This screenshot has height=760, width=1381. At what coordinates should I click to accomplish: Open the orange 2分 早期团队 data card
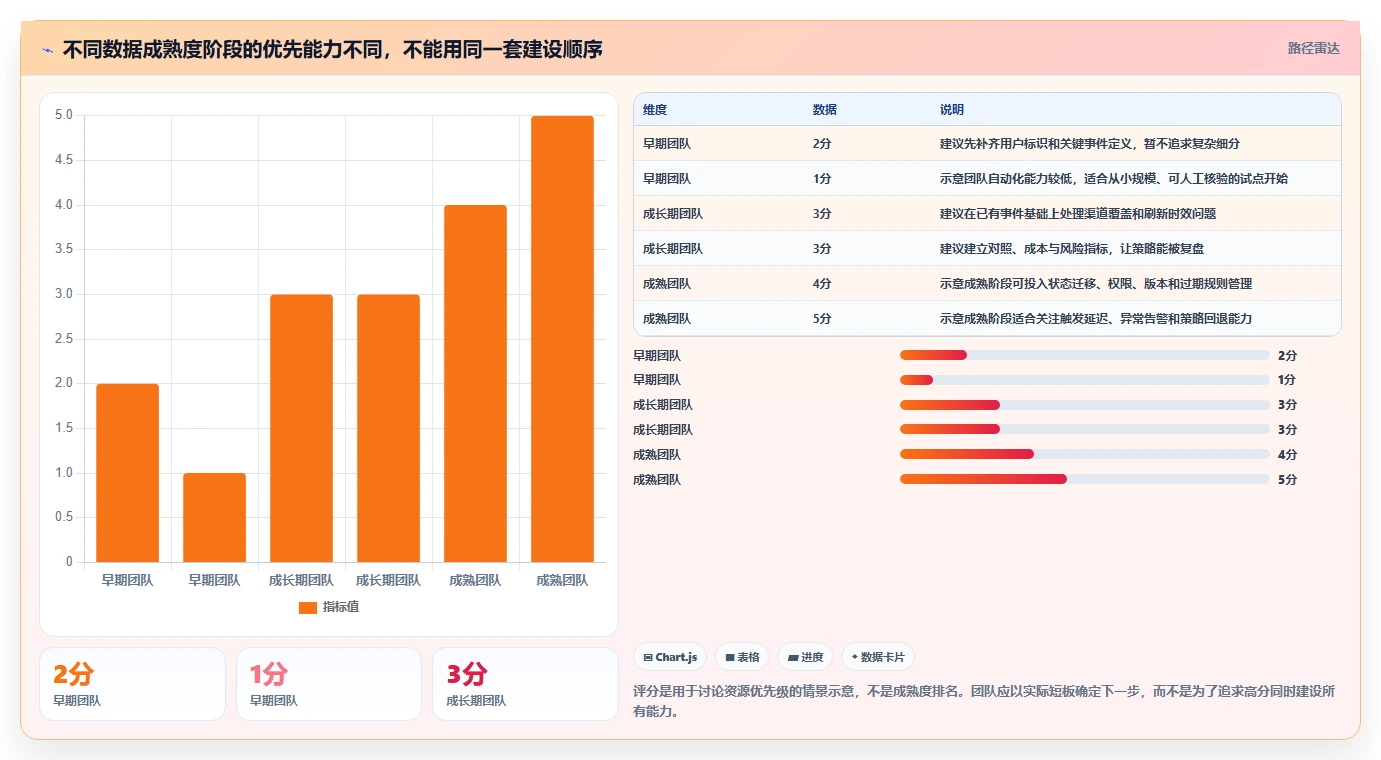[132, 684]
